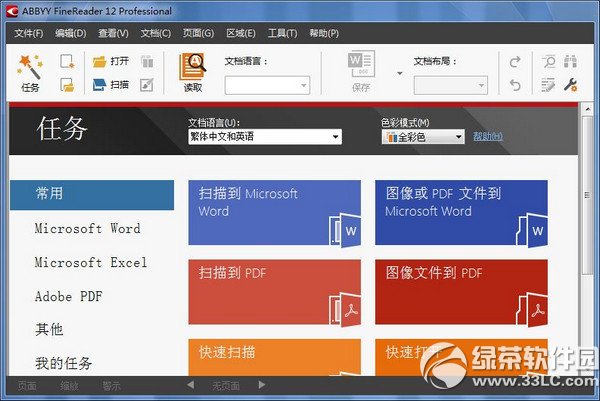Launch the 扫描到 PDF task tile
600x401 pixels.
(274, 292)
